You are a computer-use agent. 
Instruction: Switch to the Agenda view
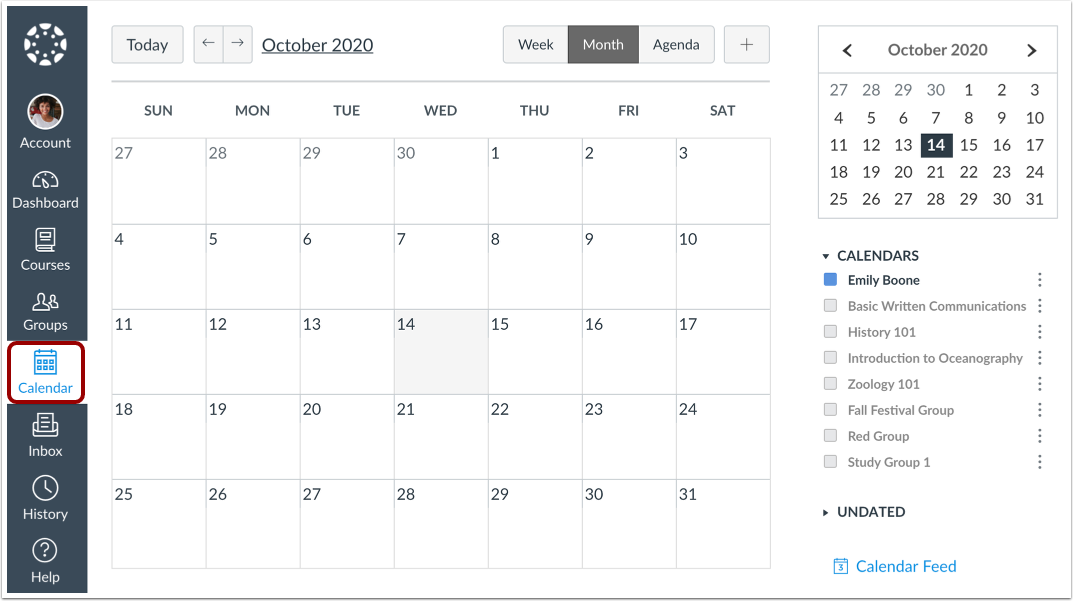pos(676,44)
